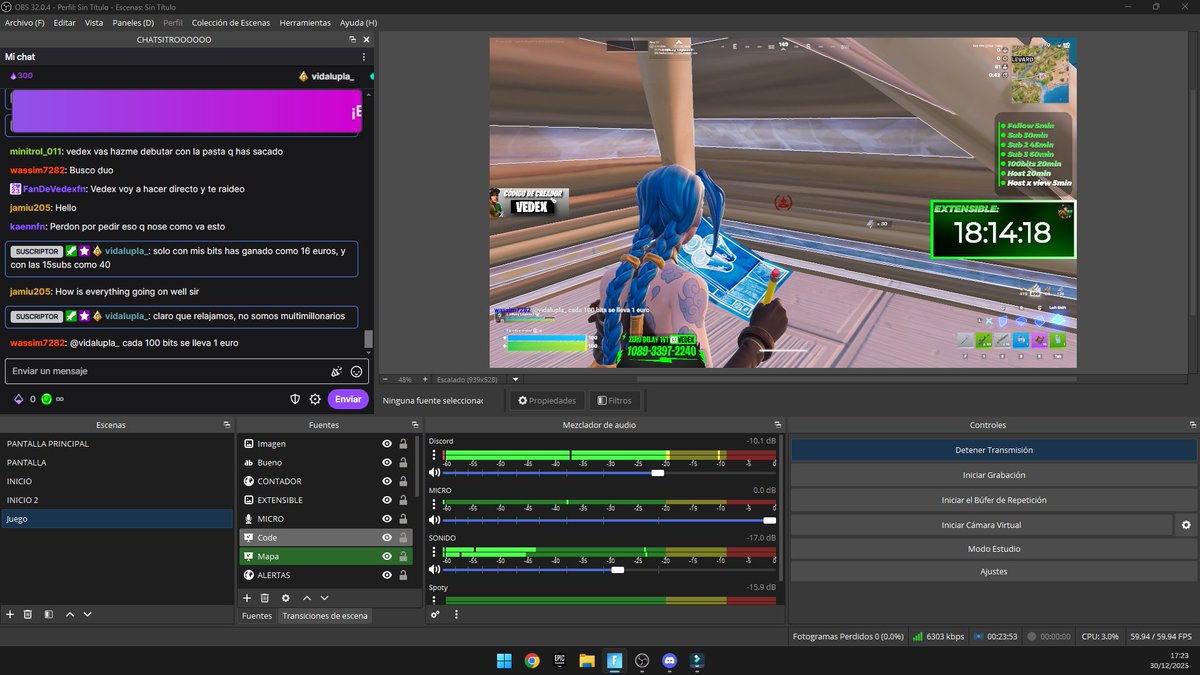
Task: Open Mi chat three-dot options menu
Action: (364, 57)
